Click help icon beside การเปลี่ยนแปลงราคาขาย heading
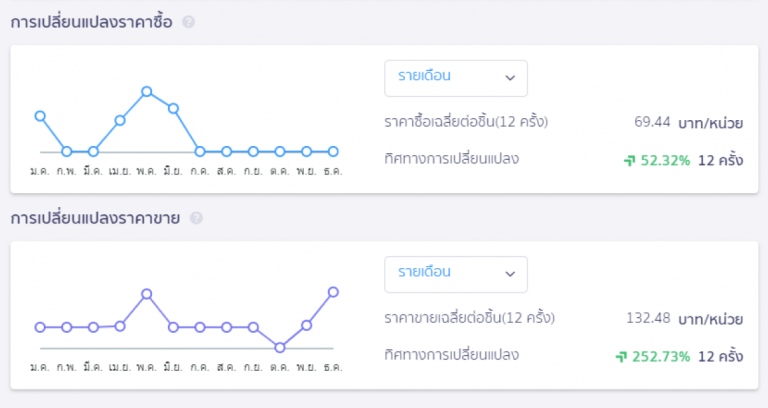Image resolution: width=768 pixels, height=408 pixels. 196,218
